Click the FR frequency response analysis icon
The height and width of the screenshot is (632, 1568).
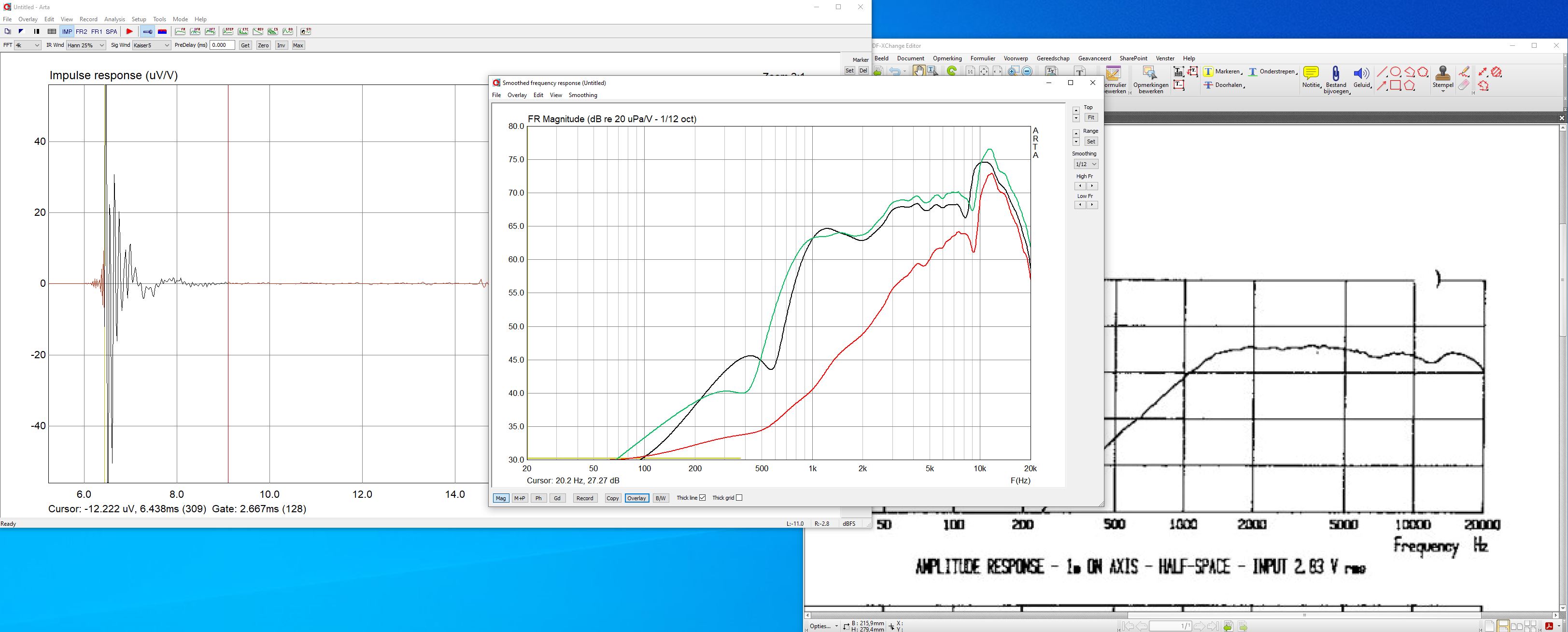(x=180, y=32)
